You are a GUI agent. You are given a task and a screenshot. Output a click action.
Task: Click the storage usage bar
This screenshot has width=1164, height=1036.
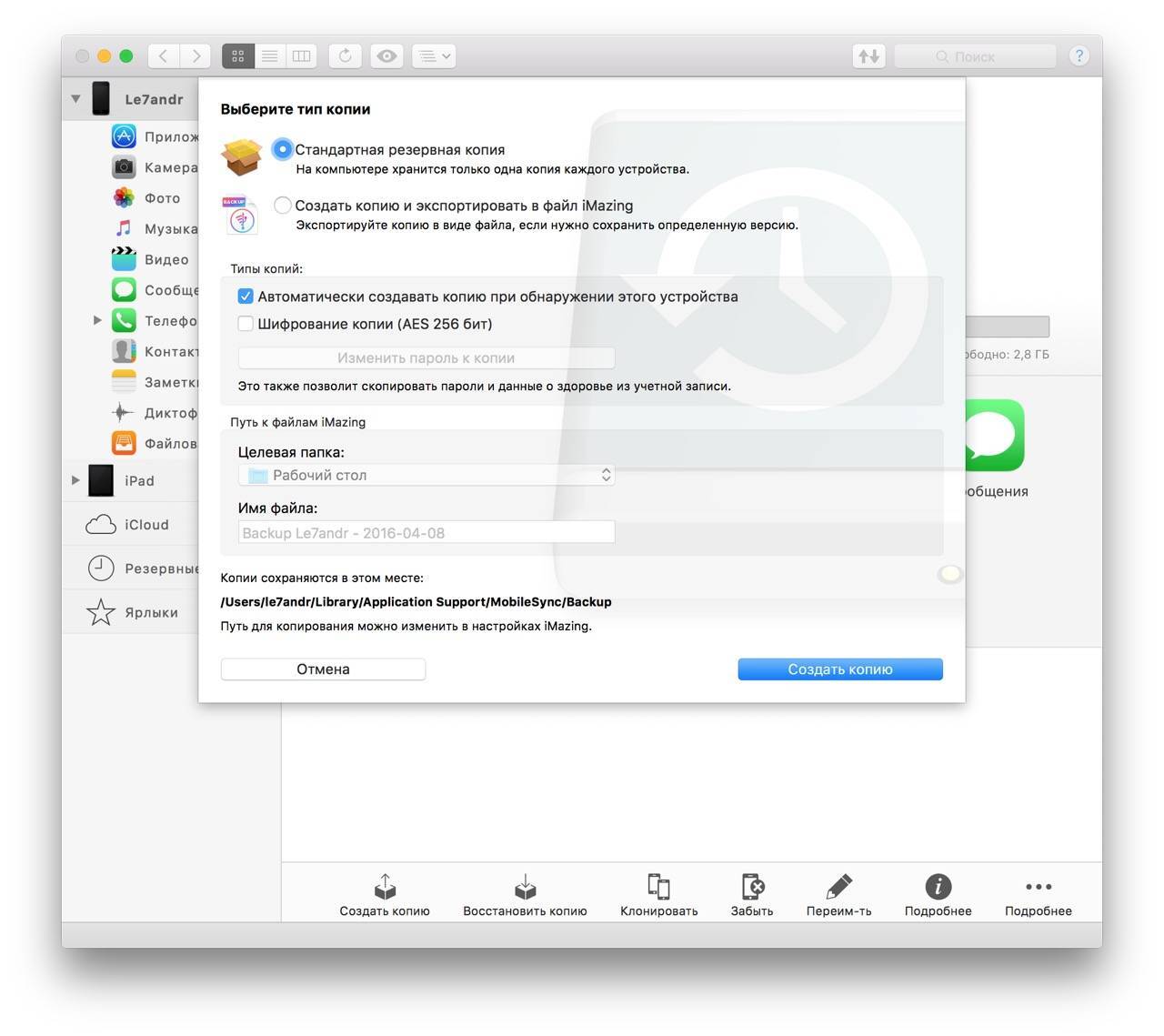point(1007,327)
